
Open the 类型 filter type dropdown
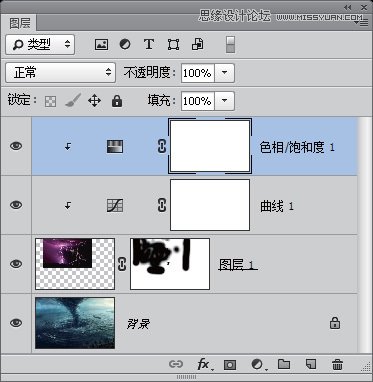[x=40, y=44]
